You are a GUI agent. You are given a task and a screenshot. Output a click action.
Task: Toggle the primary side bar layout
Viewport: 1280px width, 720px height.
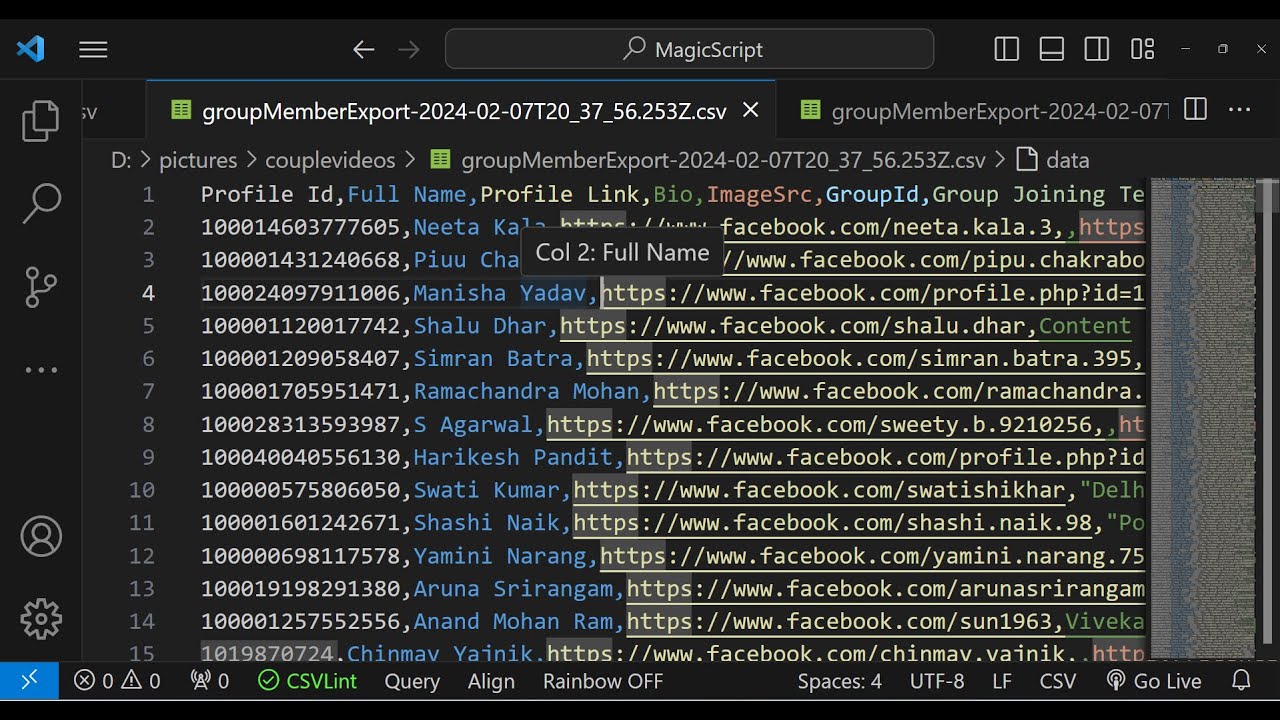1007,49
